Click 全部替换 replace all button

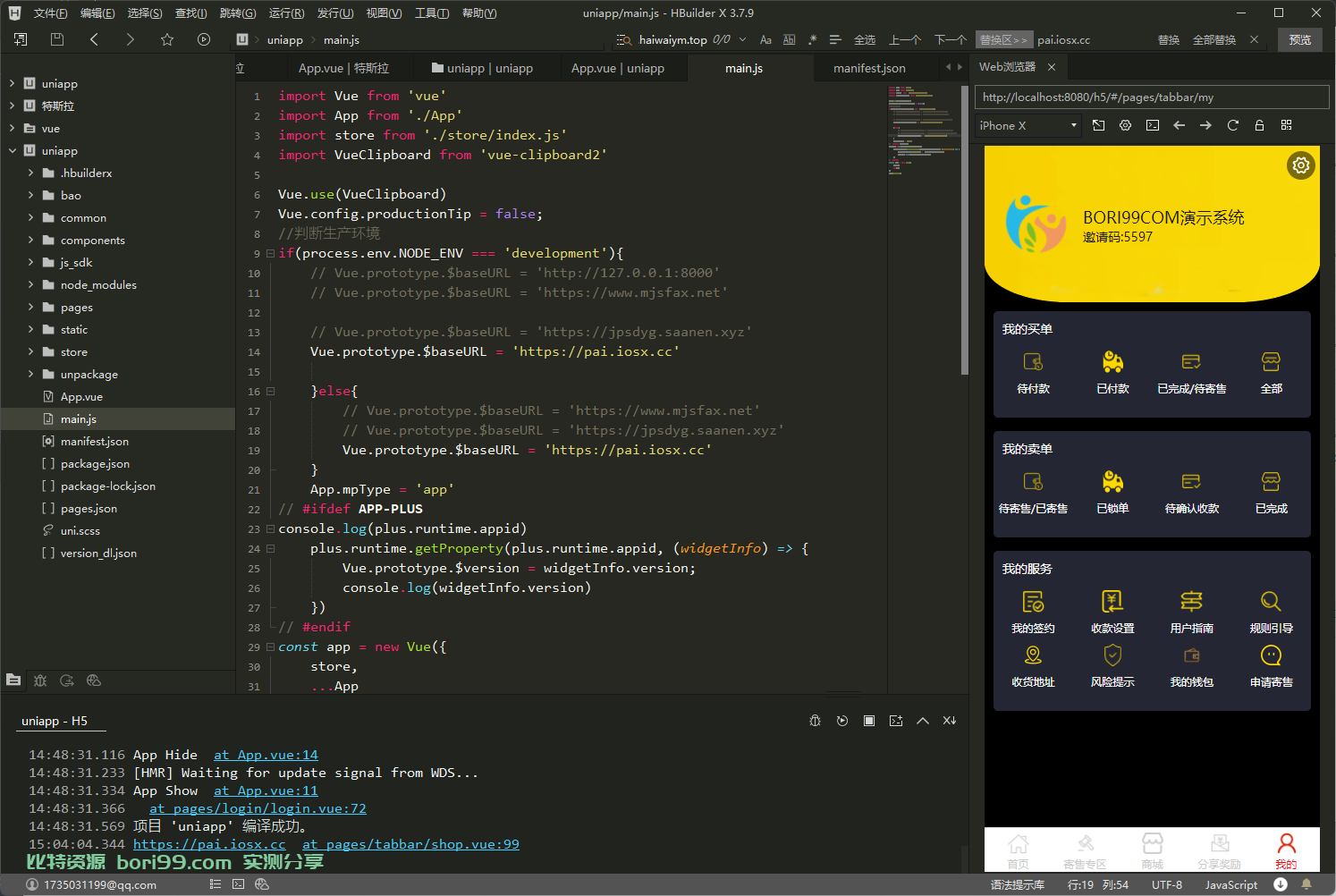coord(1214,39)
